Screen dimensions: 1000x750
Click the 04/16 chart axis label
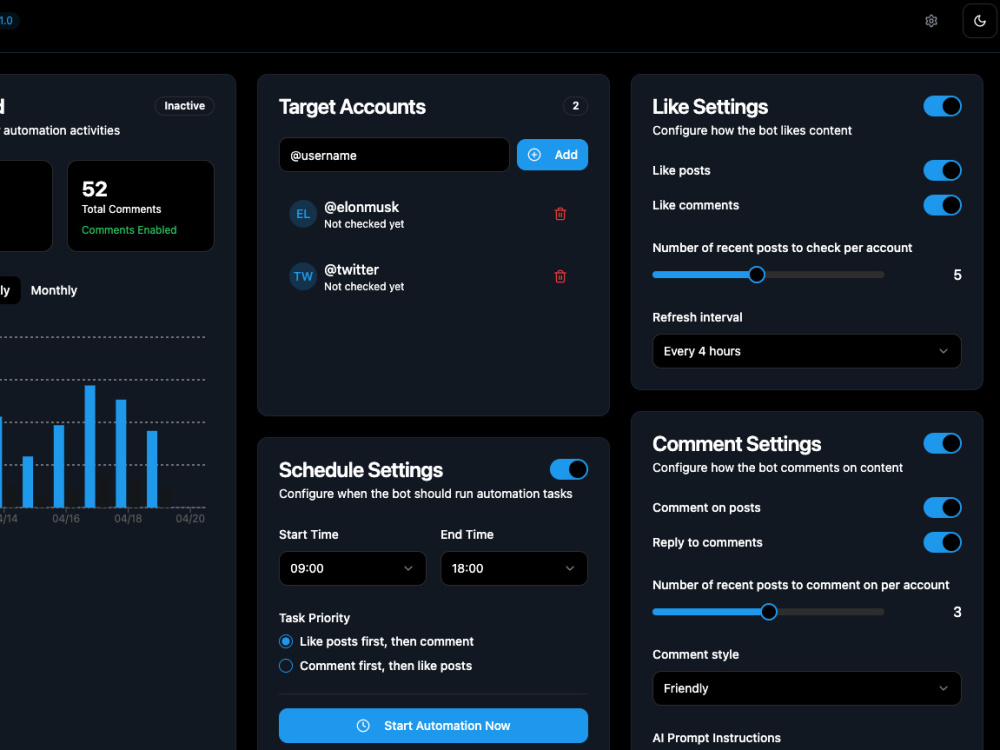point(66,519)
